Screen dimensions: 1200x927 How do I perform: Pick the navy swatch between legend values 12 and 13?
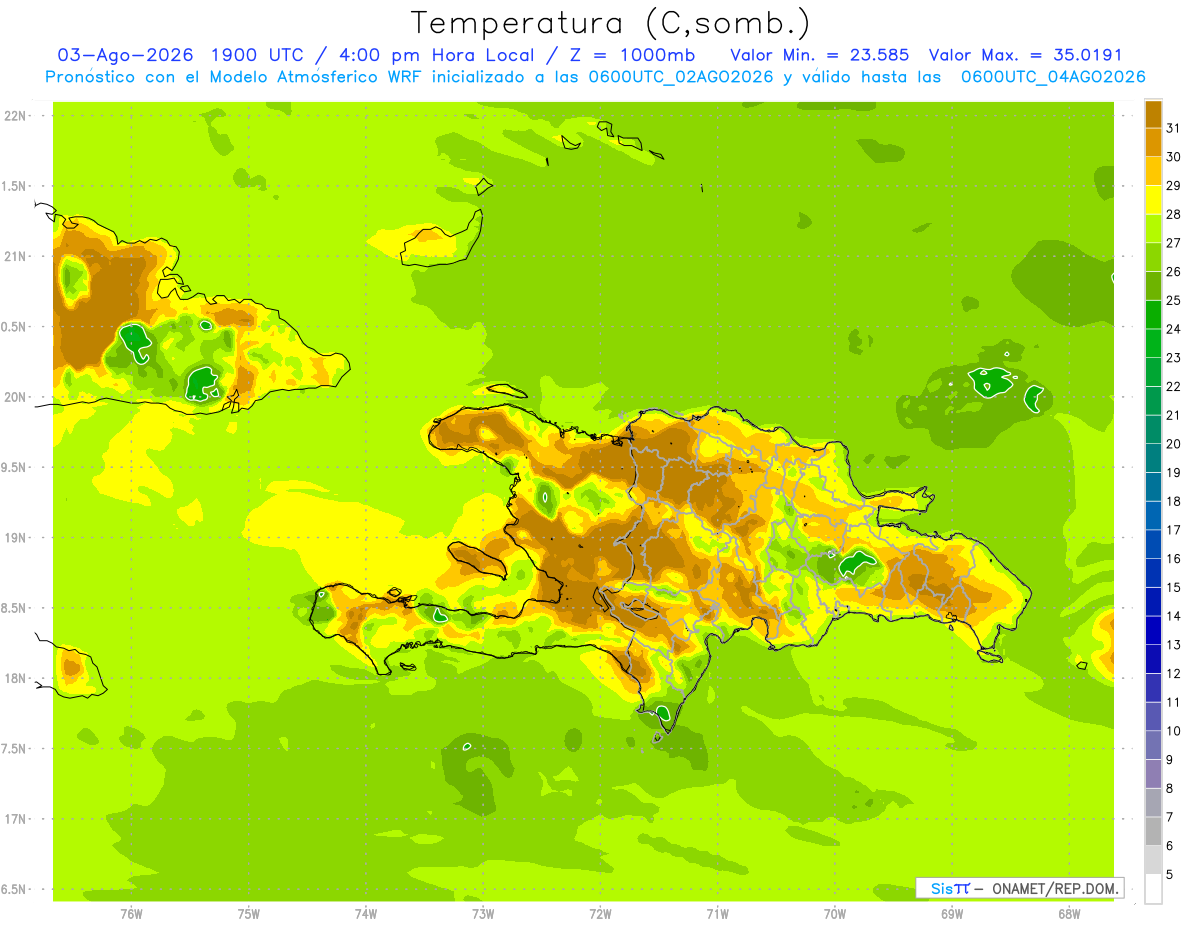pyautogui.click(x=1153, y=659)
